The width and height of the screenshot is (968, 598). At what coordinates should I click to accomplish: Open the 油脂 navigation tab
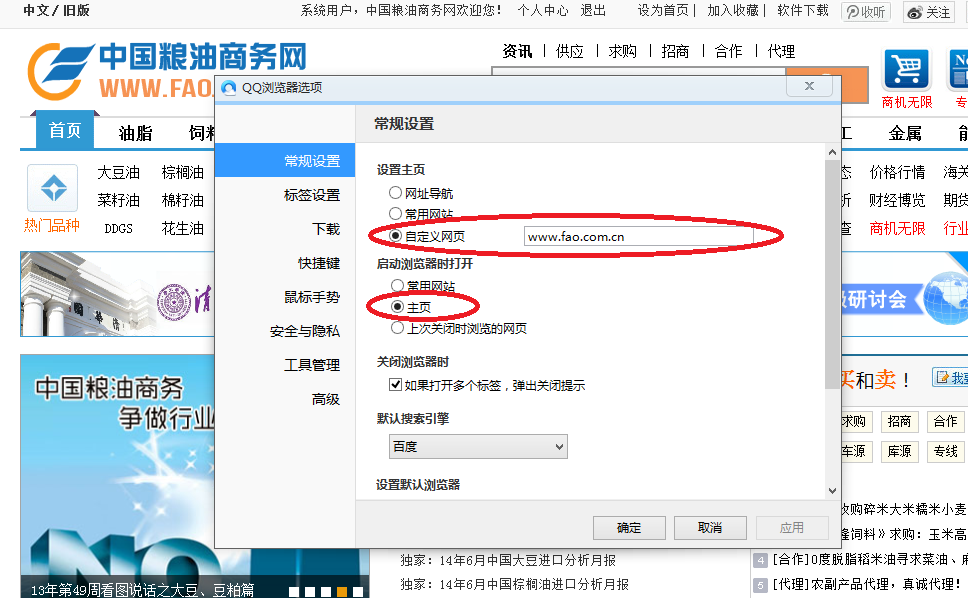(135, 133)
